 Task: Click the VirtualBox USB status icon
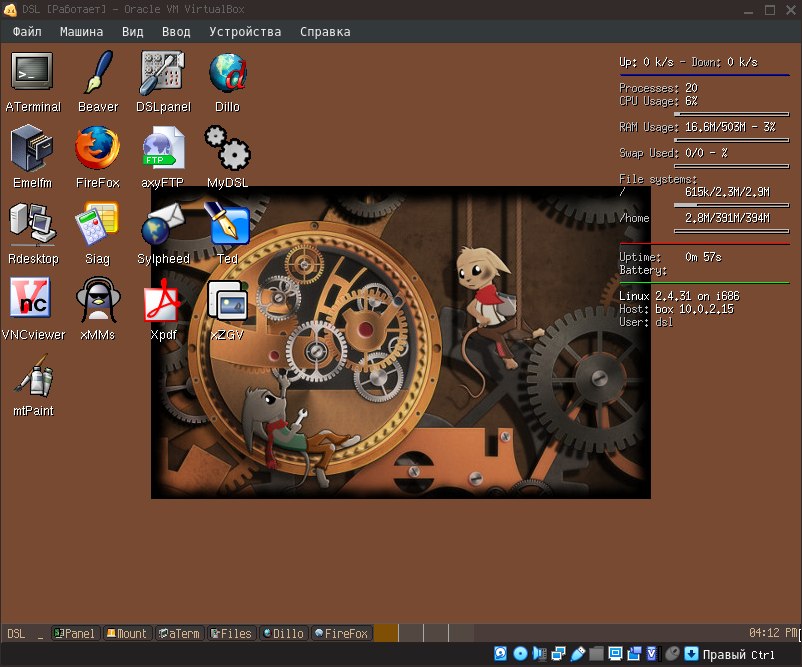click(577, 653)
